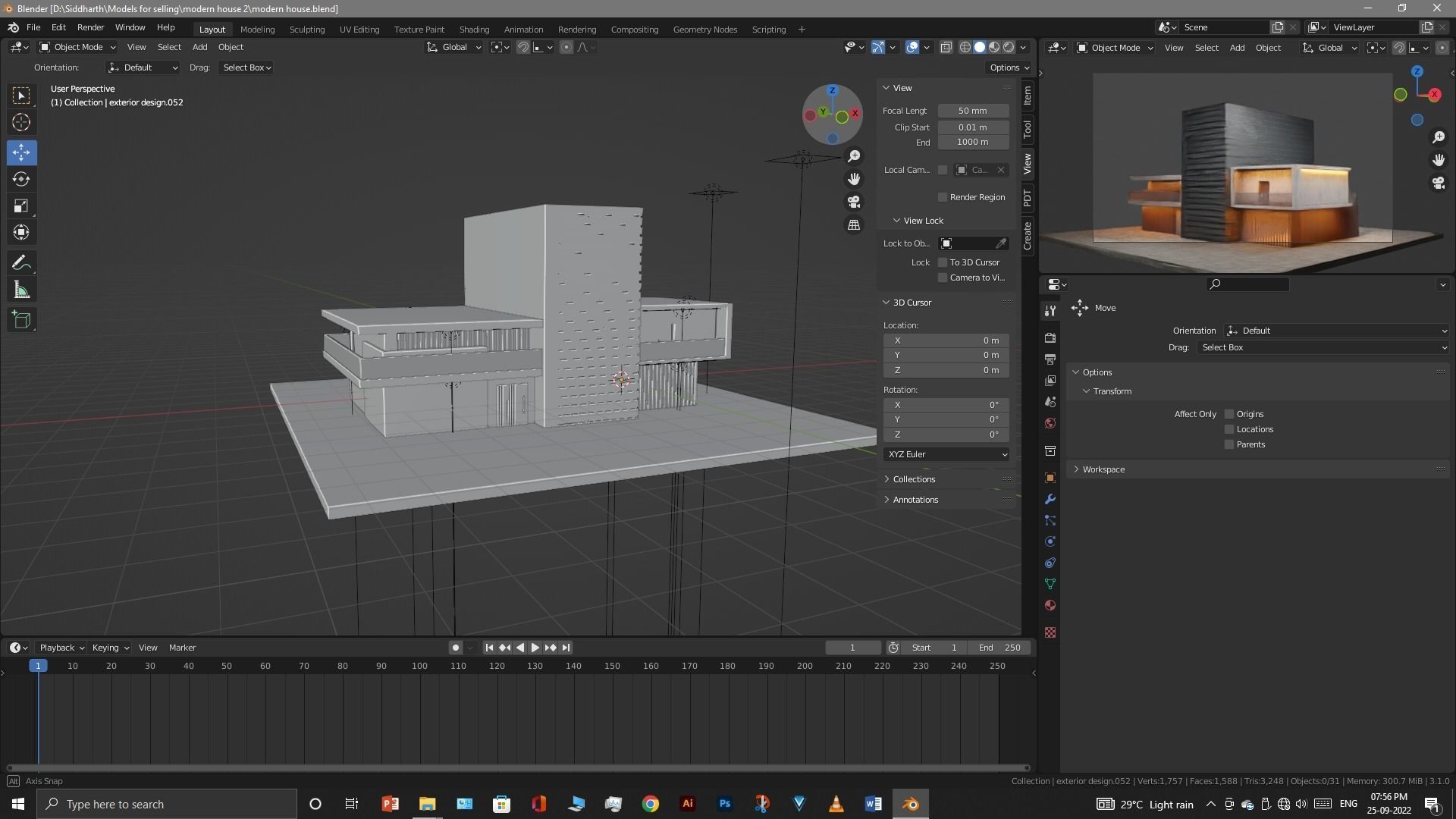Viewport: 1456px width, 819px height.
Task: Switch to the Modeling workspace tab
Action: pyautogui.click(x=257, y=30)
